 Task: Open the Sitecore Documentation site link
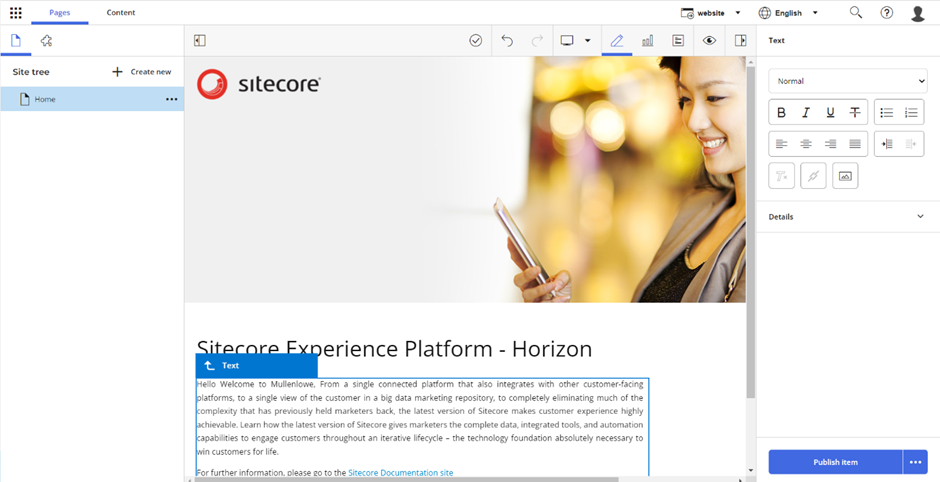(x=400, y=472)
